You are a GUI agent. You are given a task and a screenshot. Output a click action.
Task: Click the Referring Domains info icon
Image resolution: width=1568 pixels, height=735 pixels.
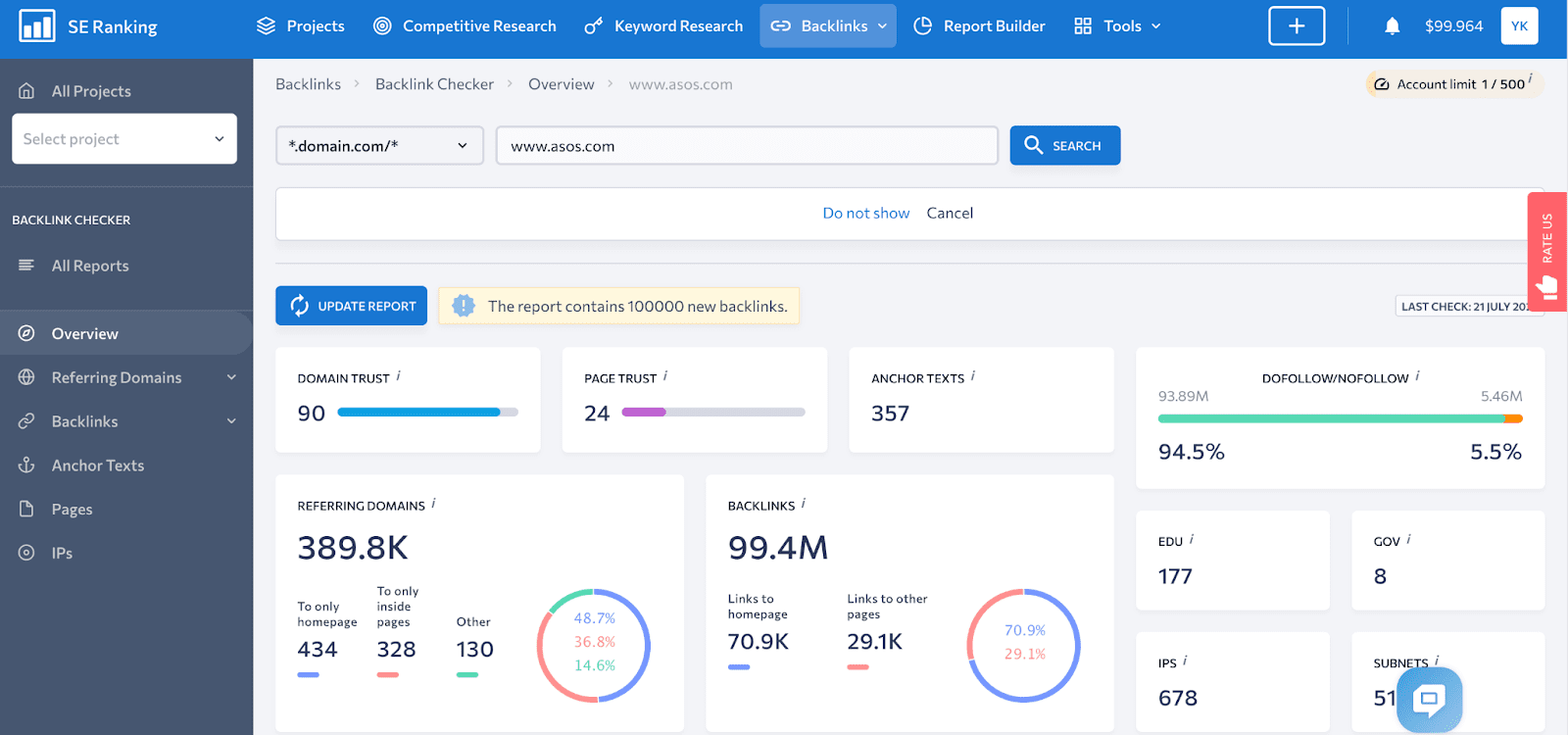(x=433, y=504)
